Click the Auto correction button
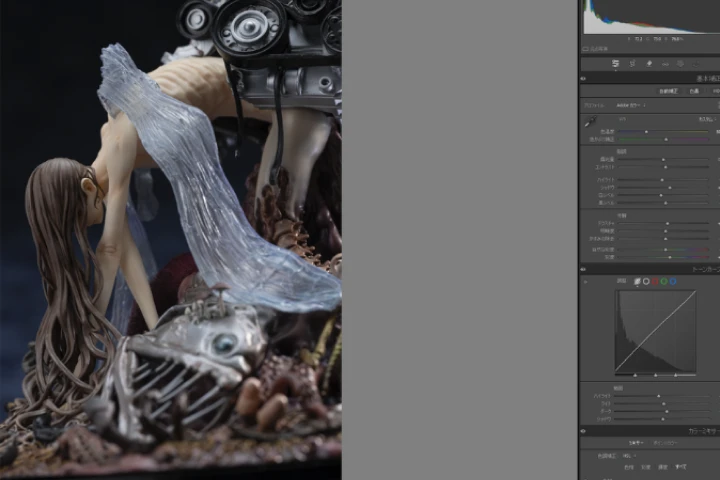 click(x=668, y=91)
